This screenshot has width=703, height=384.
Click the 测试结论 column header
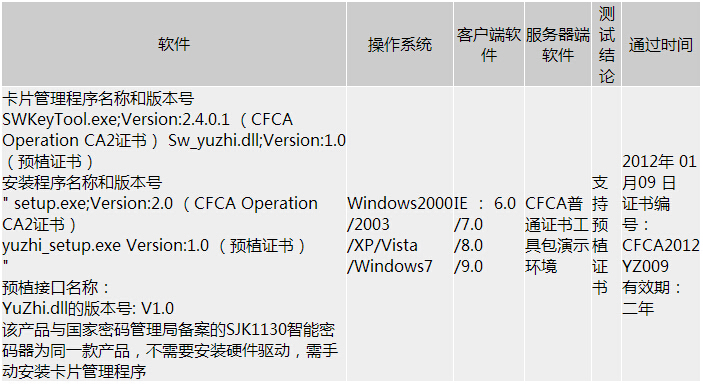coord(606,44)
